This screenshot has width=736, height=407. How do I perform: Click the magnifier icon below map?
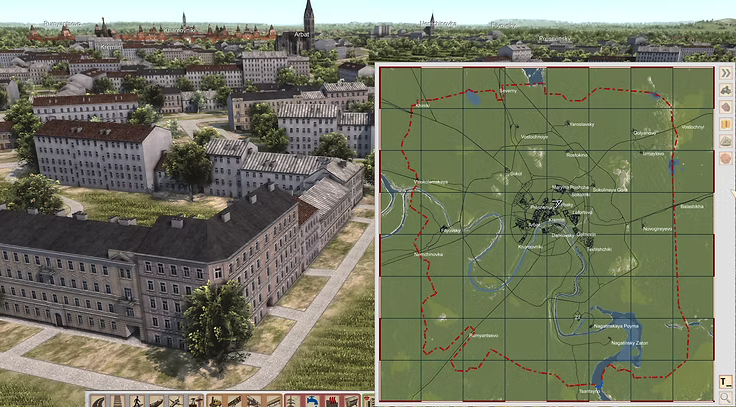(726, 398)
